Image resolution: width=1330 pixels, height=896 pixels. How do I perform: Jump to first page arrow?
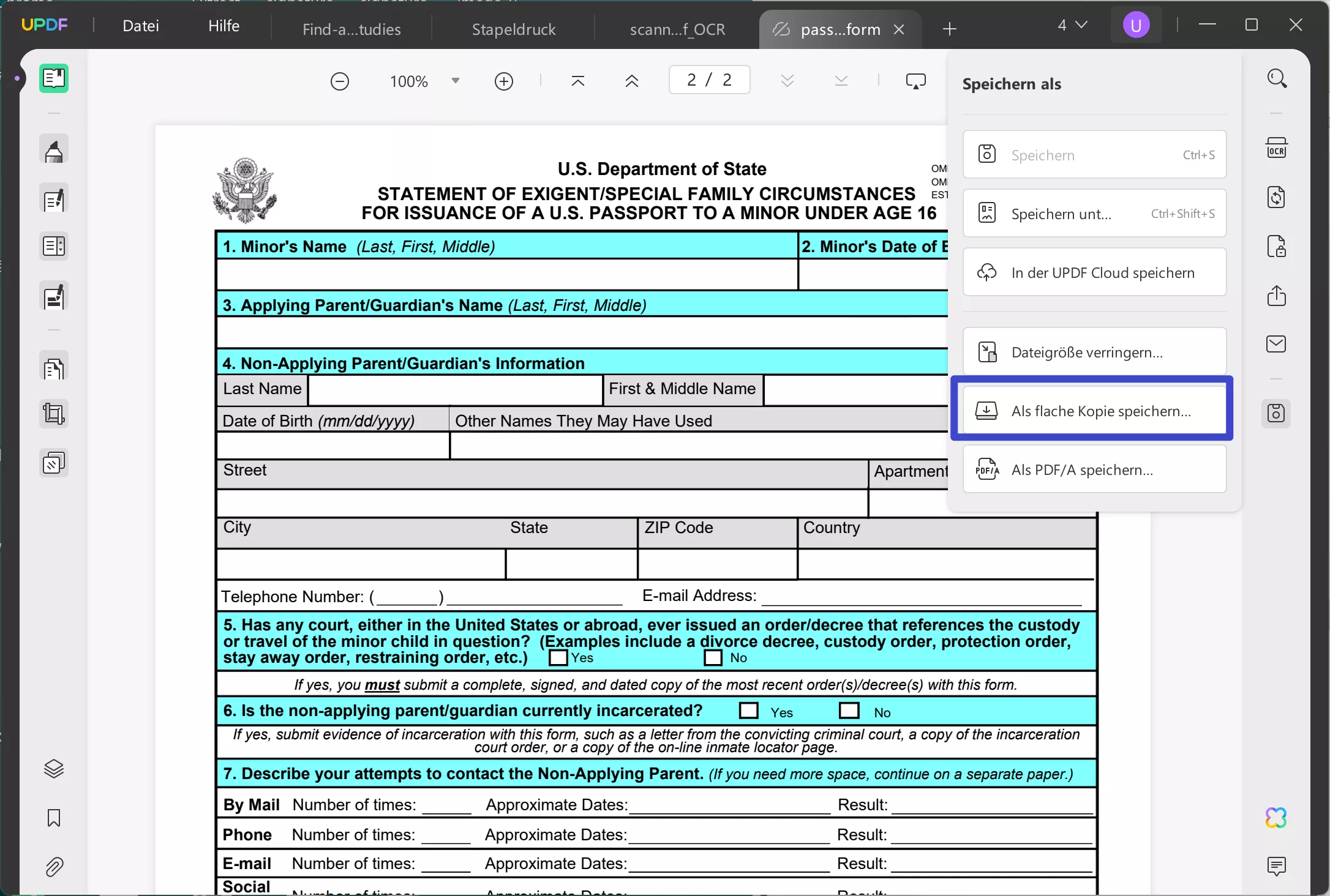(577, 81)
